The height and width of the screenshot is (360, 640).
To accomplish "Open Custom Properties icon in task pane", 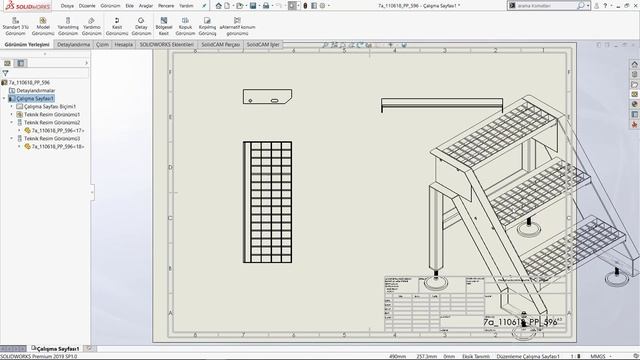I will tap(634, 115).
